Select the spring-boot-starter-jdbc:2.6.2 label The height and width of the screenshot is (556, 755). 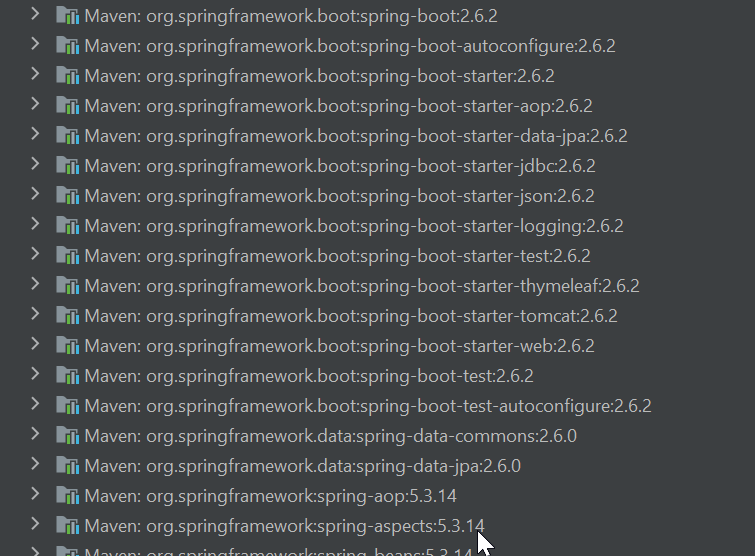[340, 166]
